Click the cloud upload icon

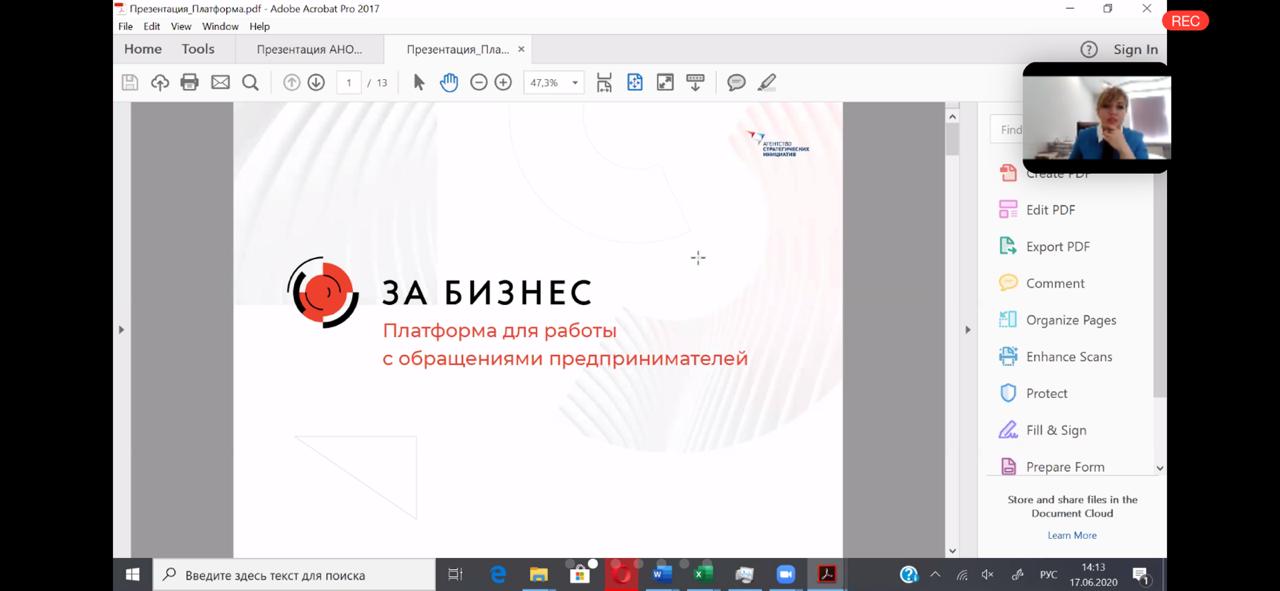click(160, 83)
